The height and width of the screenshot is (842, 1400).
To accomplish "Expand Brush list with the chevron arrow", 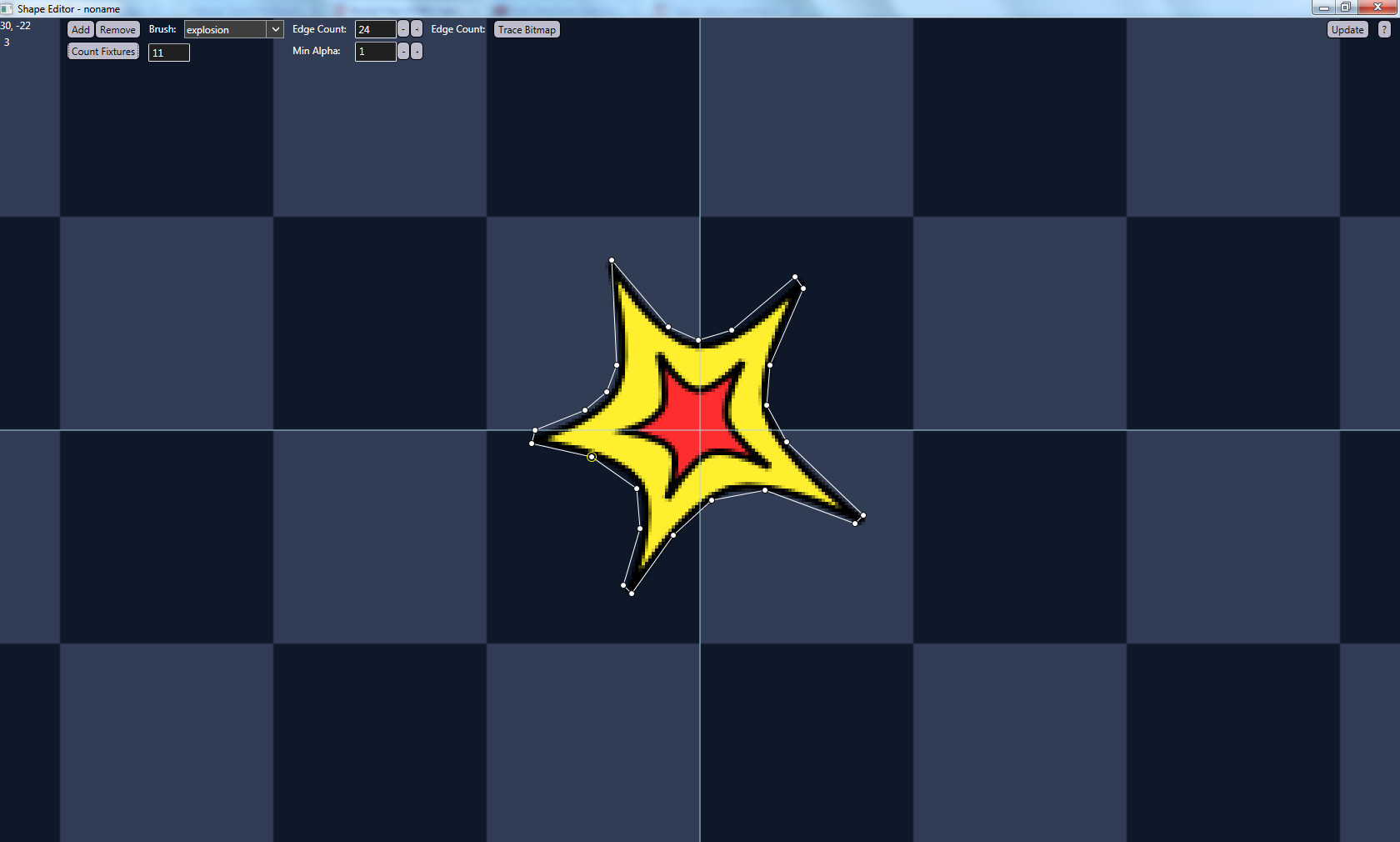I will [x=275, y=29].
